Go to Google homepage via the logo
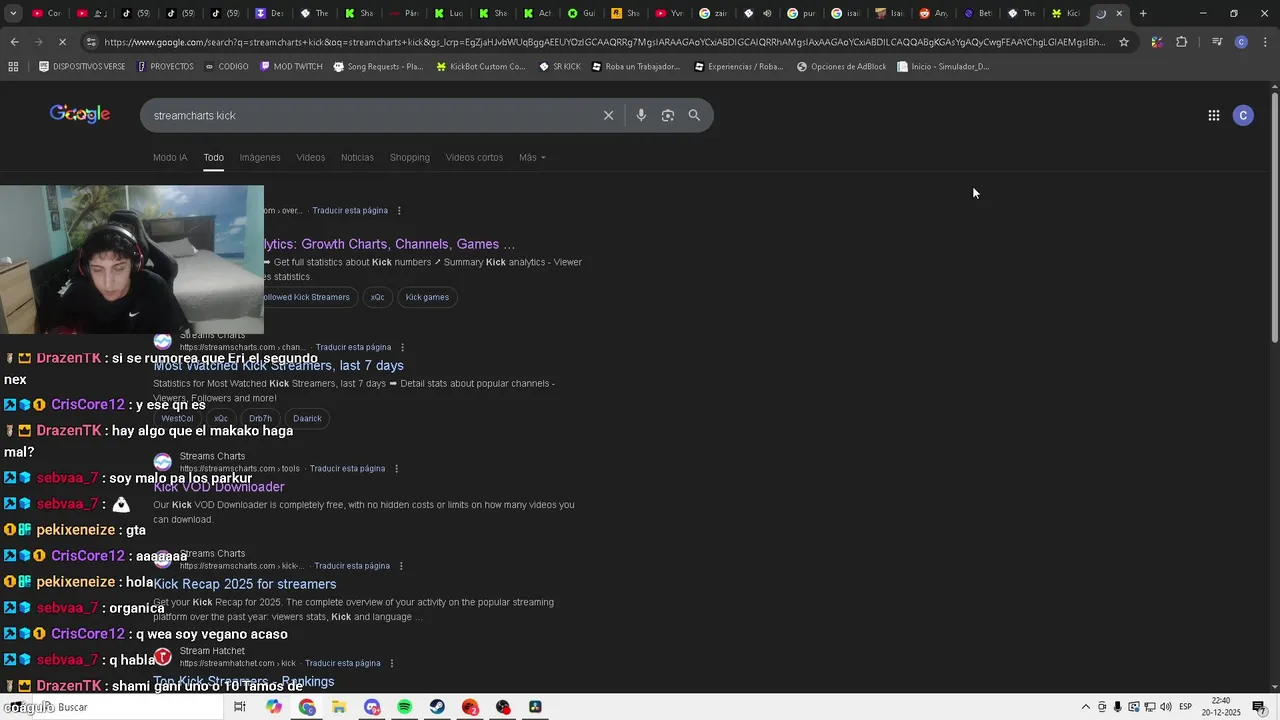 [80, 114]
